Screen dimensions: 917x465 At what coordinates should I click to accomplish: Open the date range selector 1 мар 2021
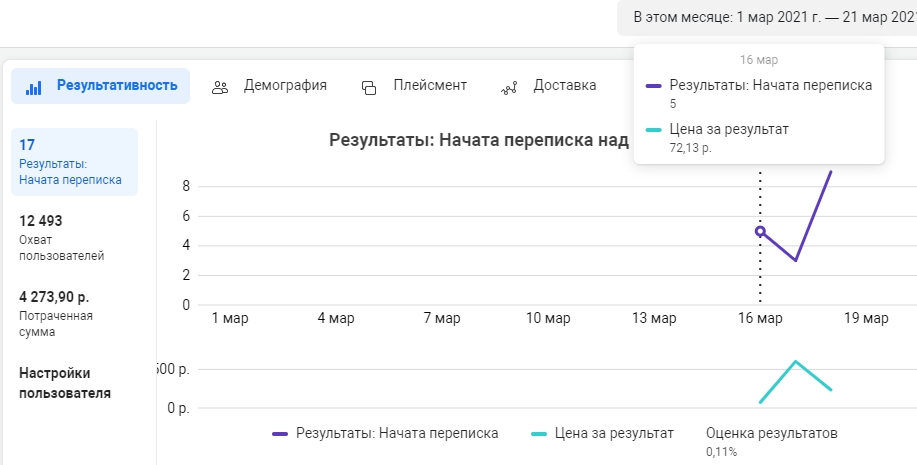(x=767, y=18)
